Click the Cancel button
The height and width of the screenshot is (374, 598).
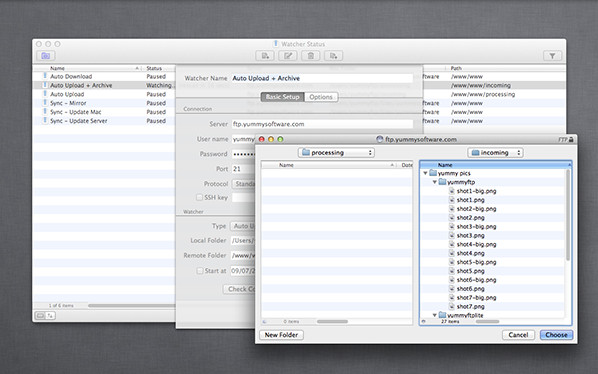click(x=518, y=335)
